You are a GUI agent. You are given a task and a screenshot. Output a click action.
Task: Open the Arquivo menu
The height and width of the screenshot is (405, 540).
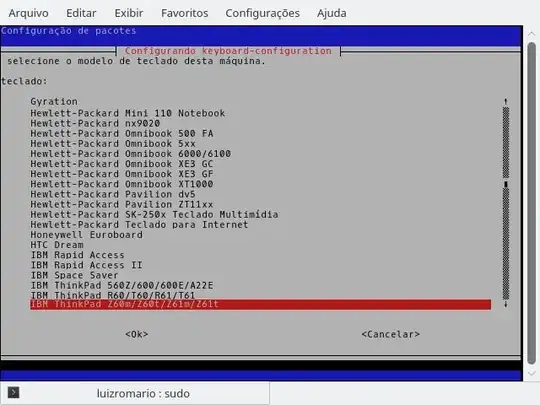pos(28,13)
